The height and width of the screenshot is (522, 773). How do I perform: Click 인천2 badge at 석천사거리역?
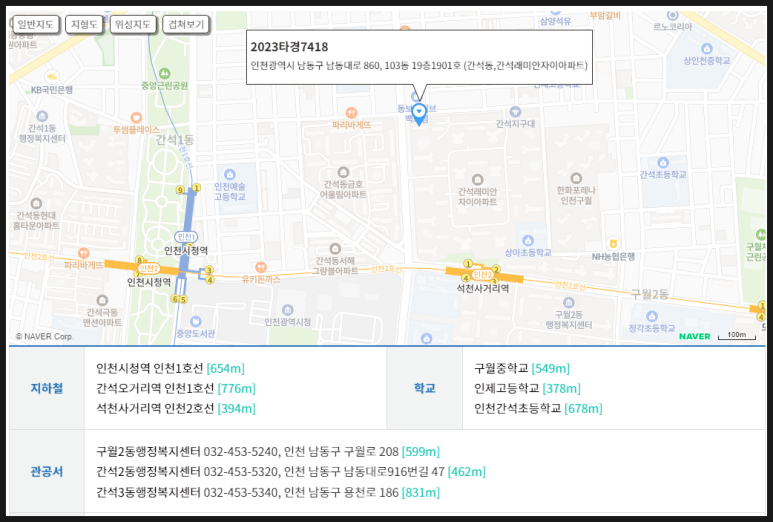(482, 275)
